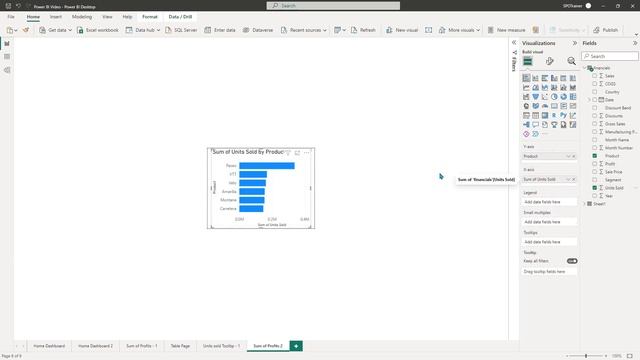640x360 pixels.
Task: Select the decomposition tree visual icon
Action: point(526,125)
